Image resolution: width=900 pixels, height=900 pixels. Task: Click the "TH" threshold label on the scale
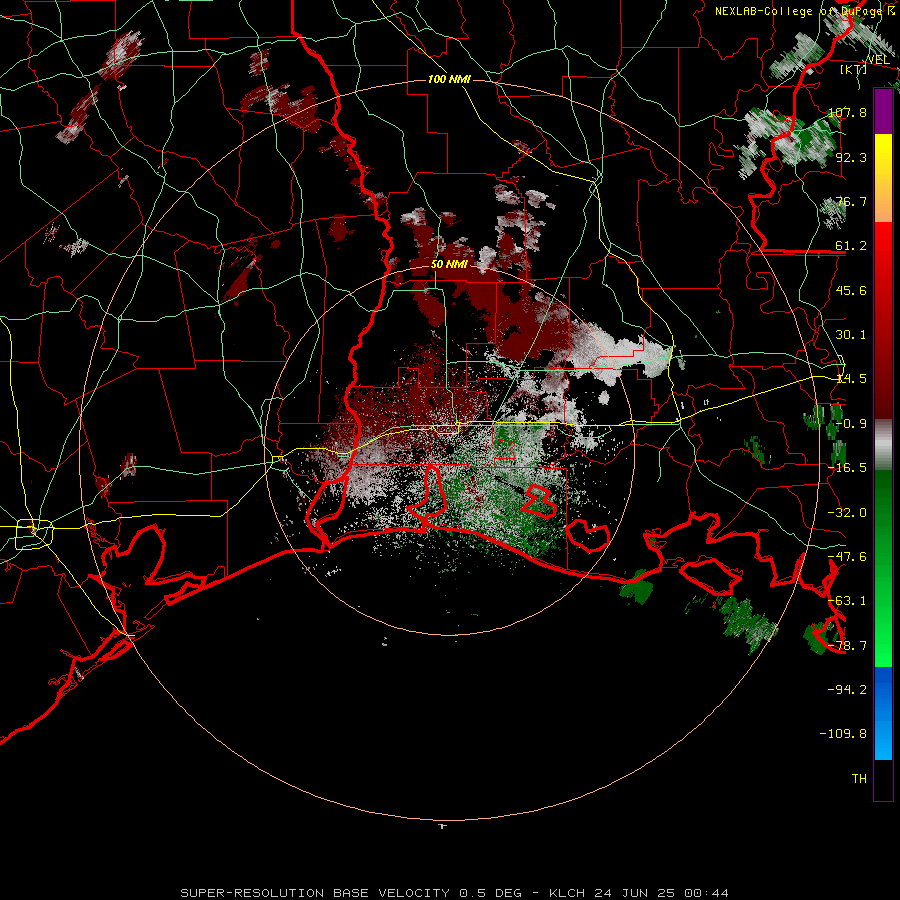[859, 779]
